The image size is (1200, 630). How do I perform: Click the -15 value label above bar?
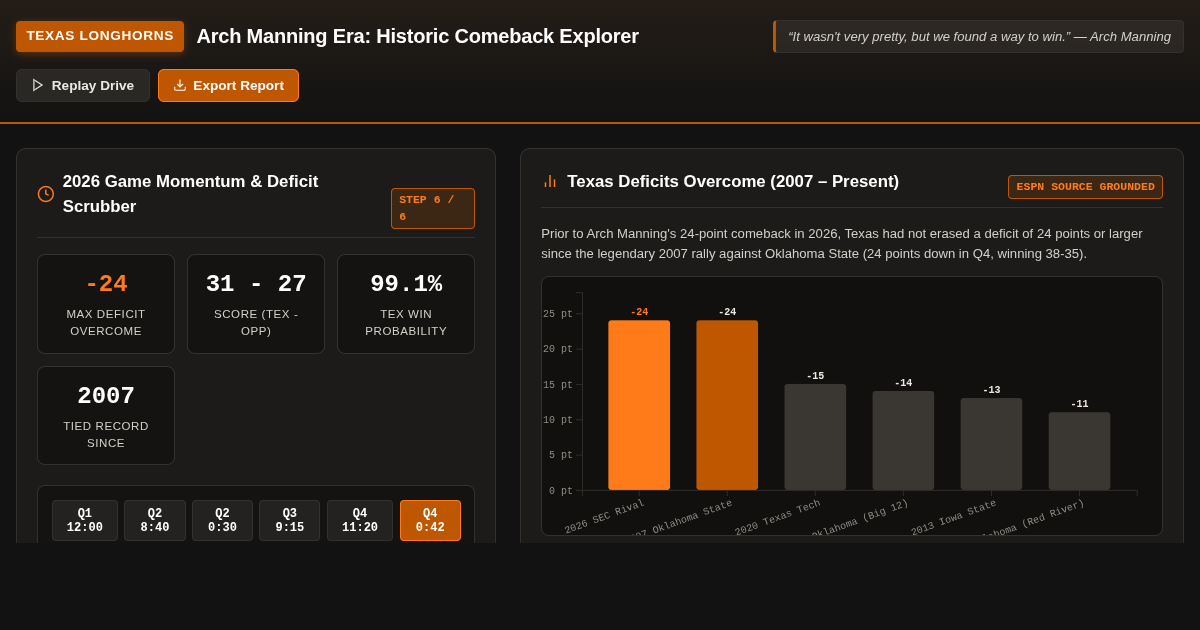pyautogui.click(x=815, y=376)
